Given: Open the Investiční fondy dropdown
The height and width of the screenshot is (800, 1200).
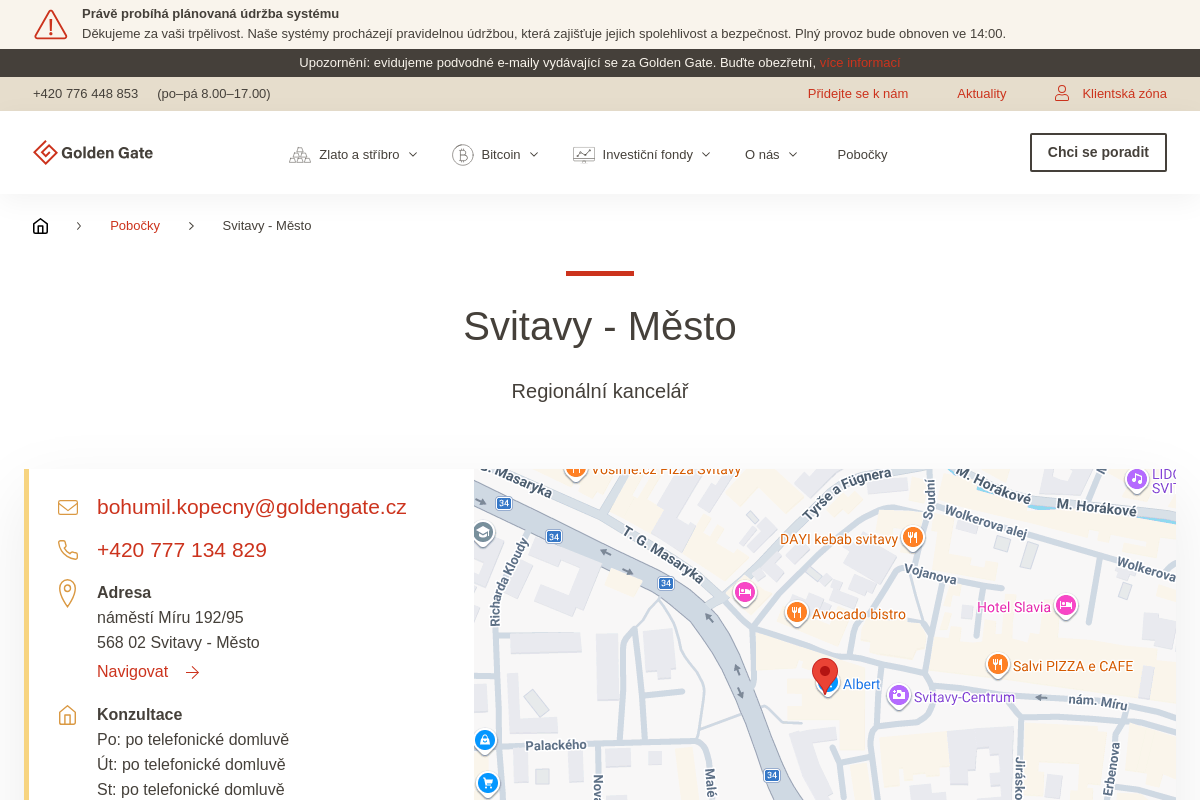Looking at the screenshot, I should (x=642, y=155).
